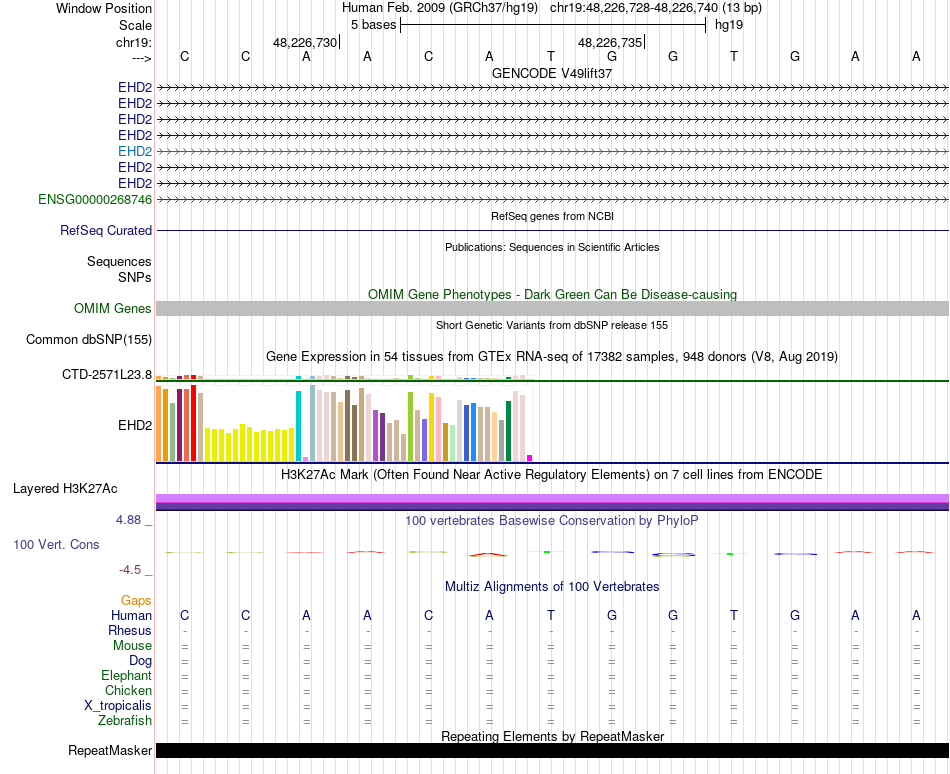Click the 5 bases scale bar
Screen dimensions: 950x774
click(x=553, y=25)
